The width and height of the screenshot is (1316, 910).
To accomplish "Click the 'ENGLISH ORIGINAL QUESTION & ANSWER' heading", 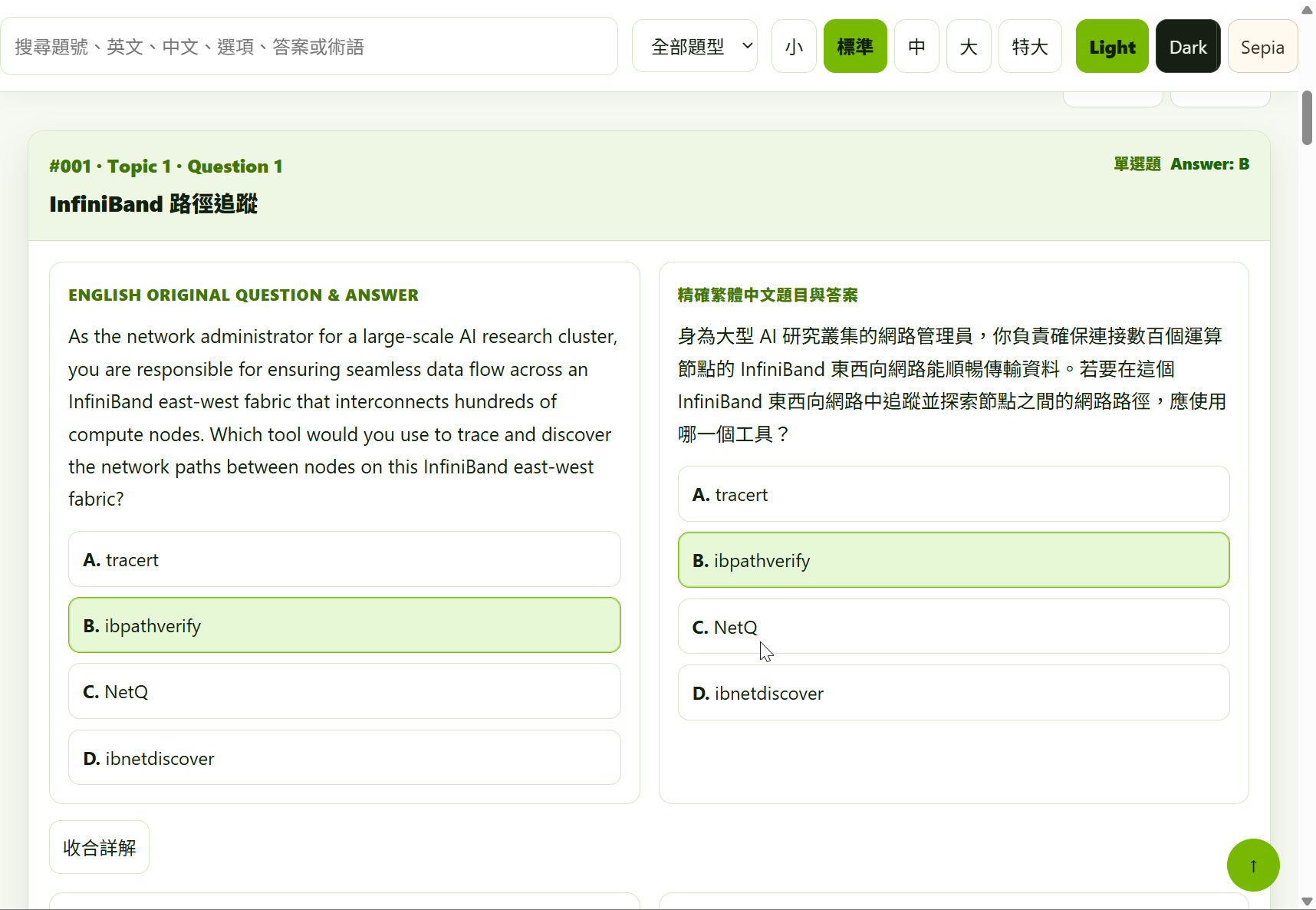I will tap(243, 295).
